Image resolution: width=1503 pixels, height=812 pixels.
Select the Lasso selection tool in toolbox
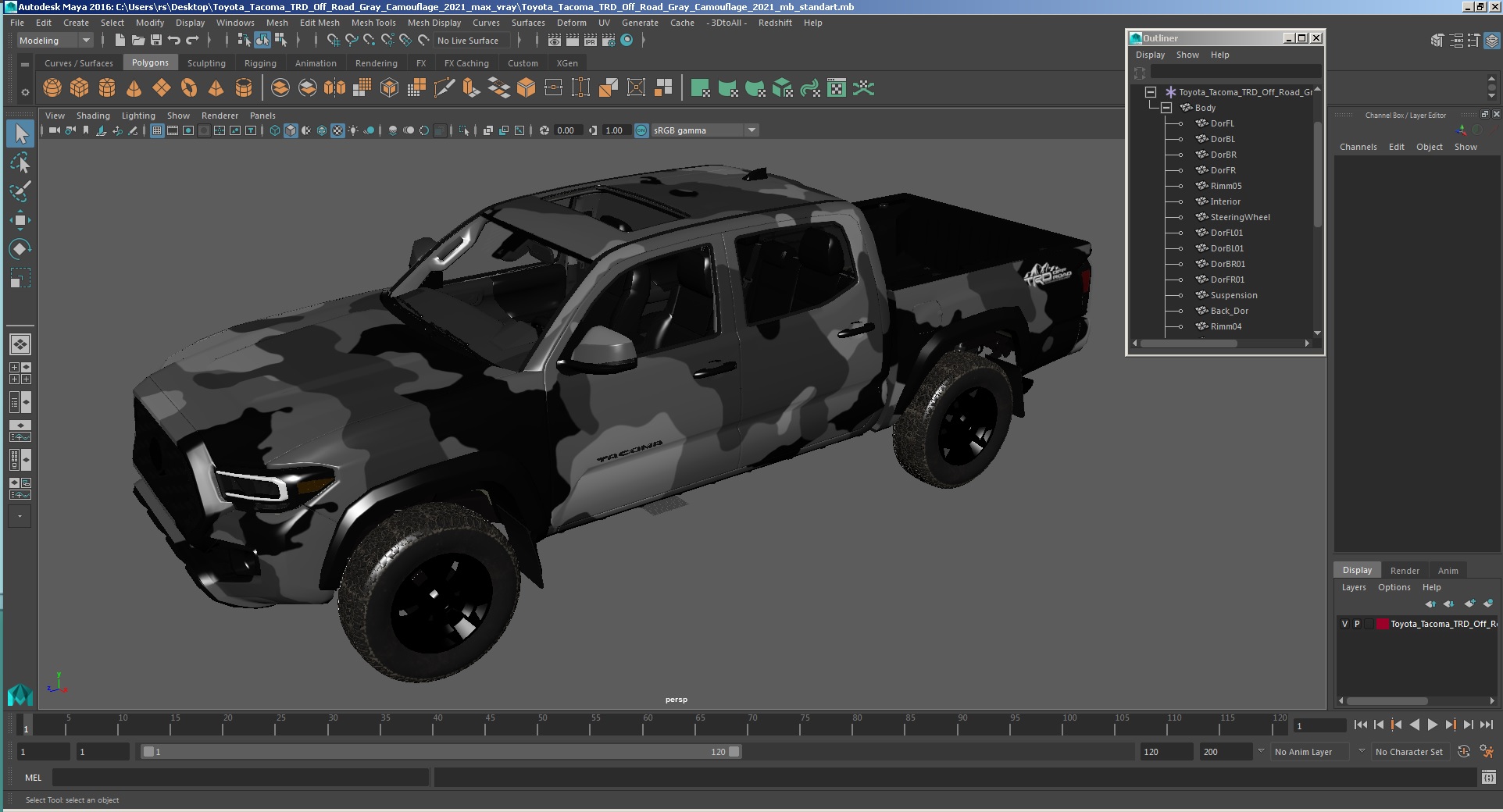[x=20, y=162]
